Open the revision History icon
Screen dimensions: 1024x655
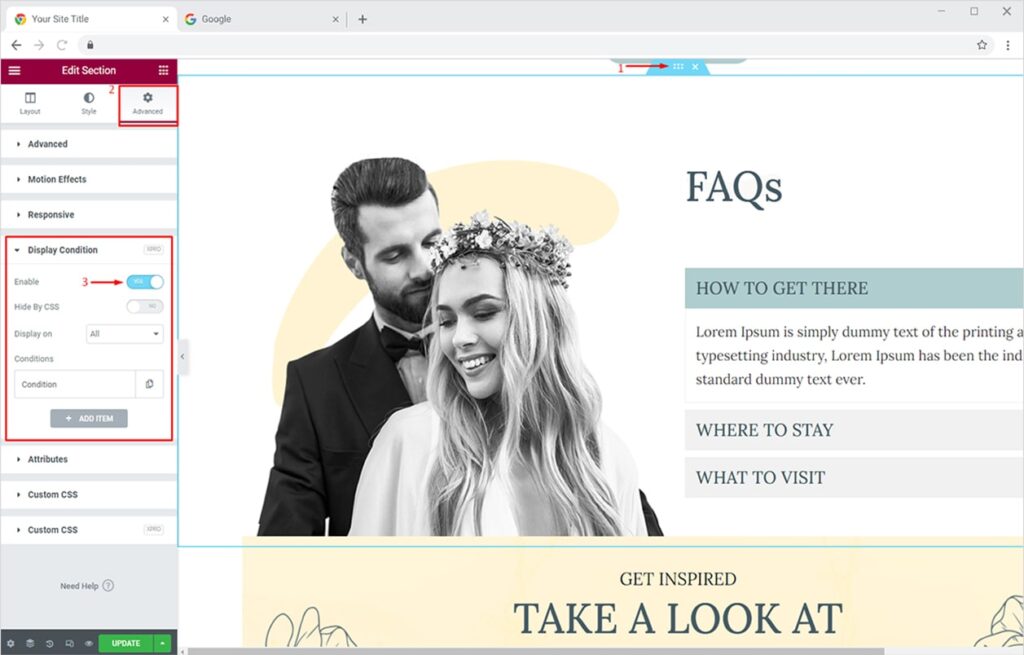point(50,643)
